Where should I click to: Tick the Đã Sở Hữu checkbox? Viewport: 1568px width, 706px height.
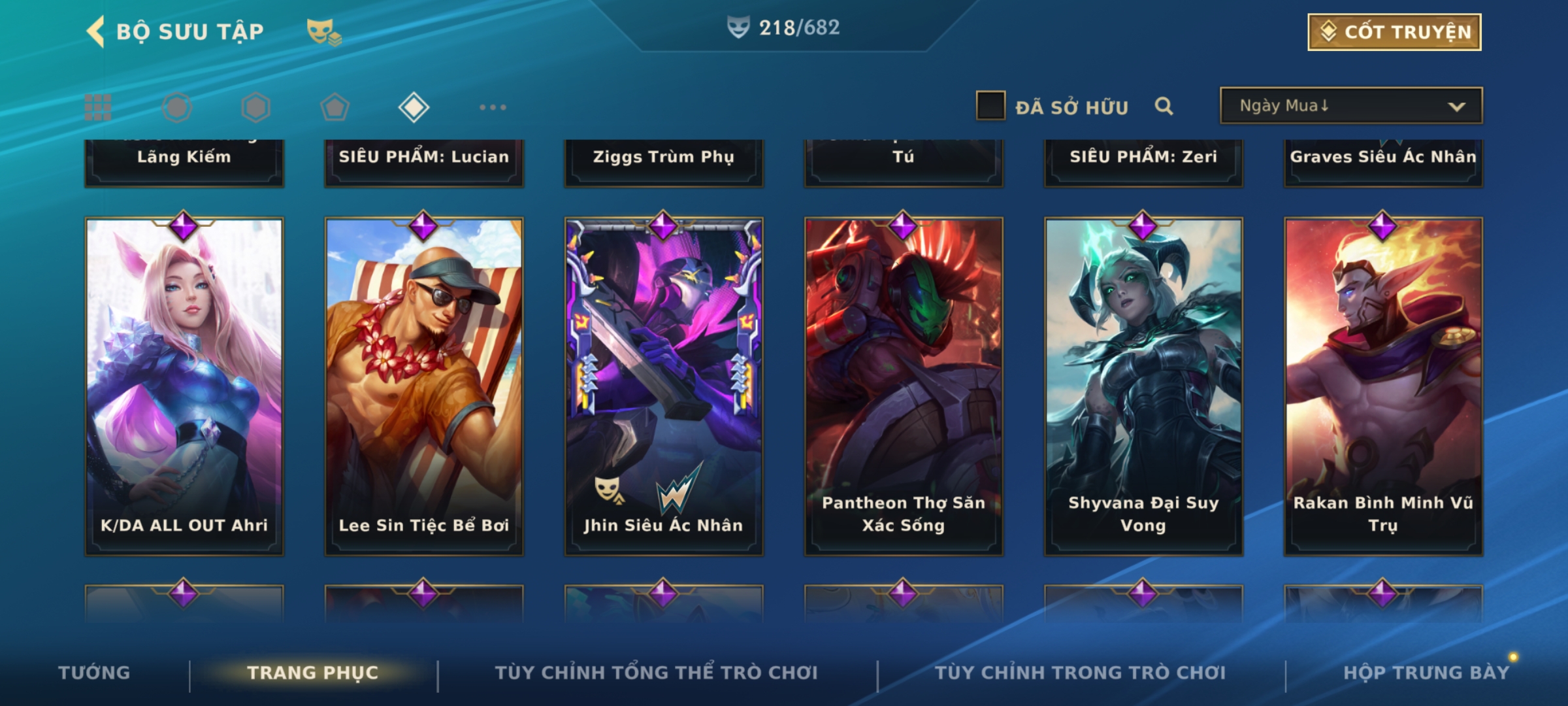pos(990,105)
